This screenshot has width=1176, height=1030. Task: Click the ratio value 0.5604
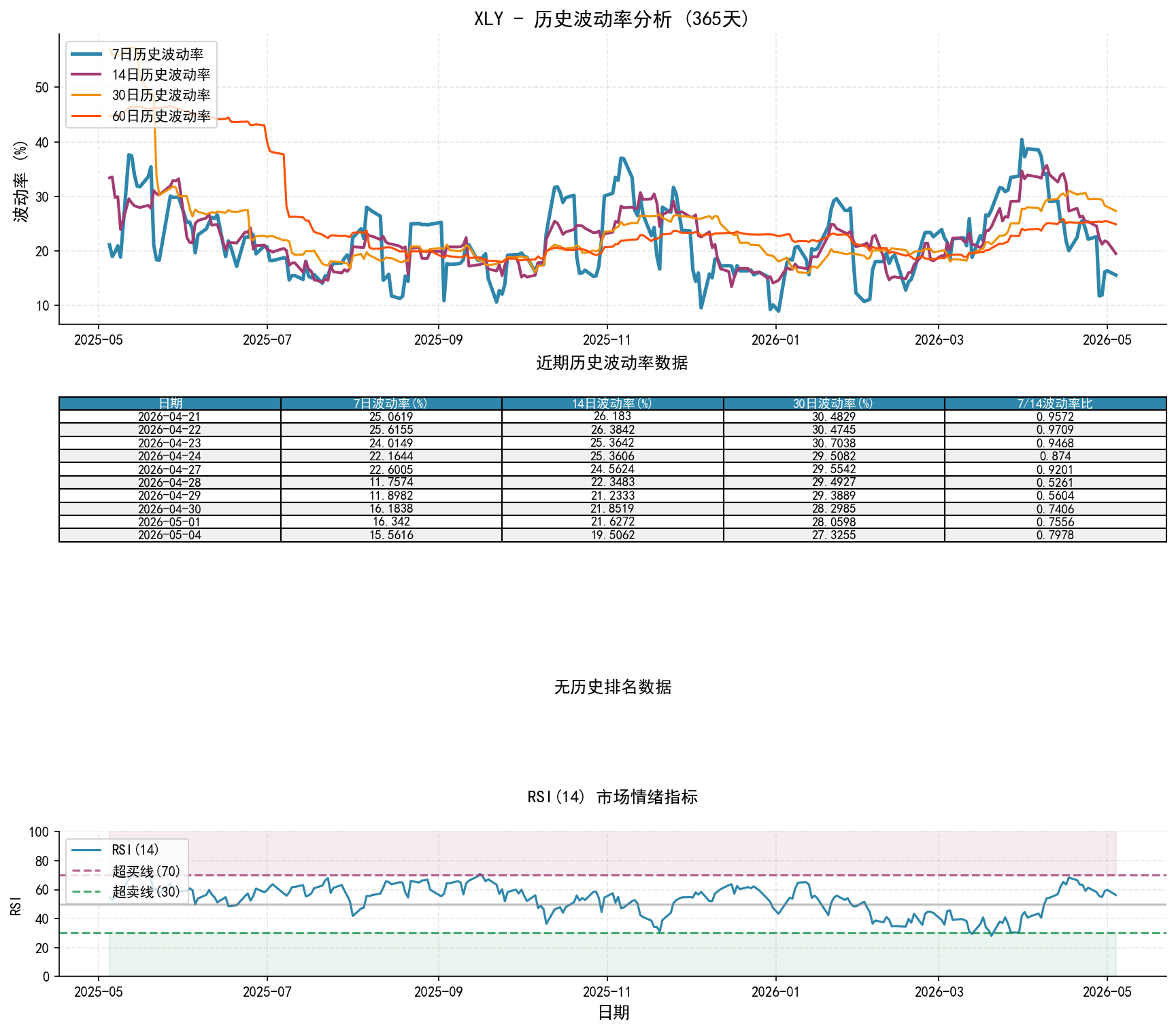tap(1055, 496)
